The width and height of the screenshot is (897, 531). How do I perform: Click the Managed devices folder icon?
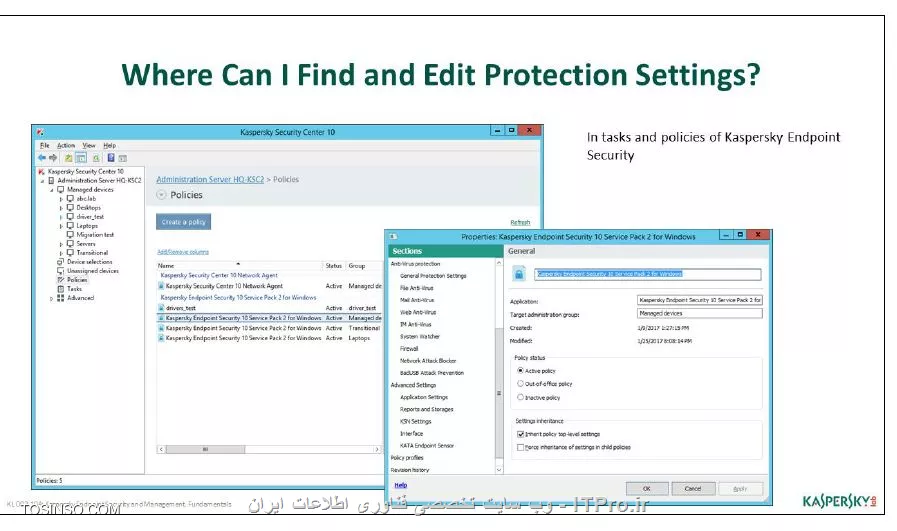pyautogui.click(x=61, y=189)
